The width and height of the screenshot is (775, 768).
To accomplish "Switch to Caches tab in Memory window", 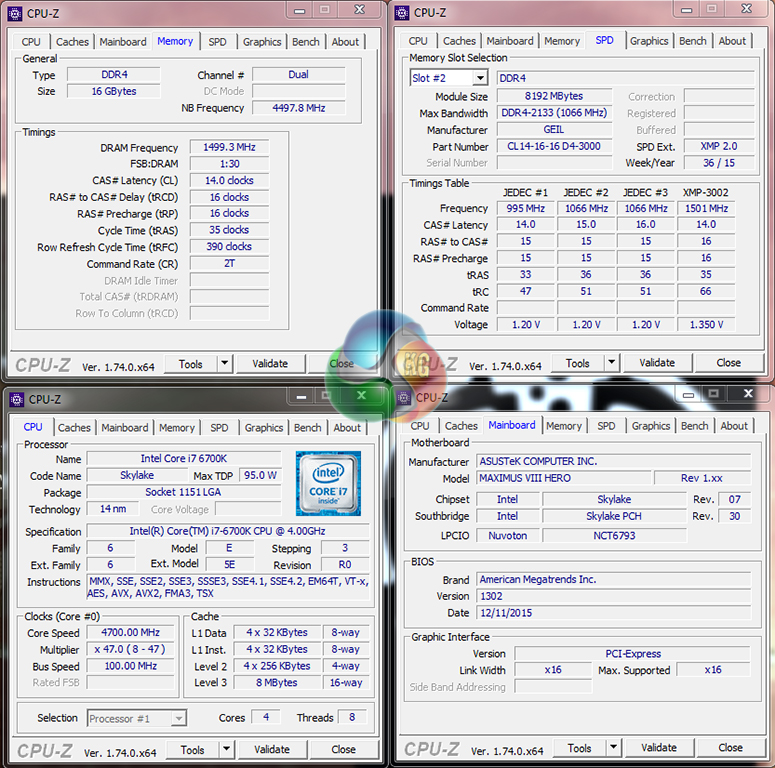I will (x=72, y=42).
